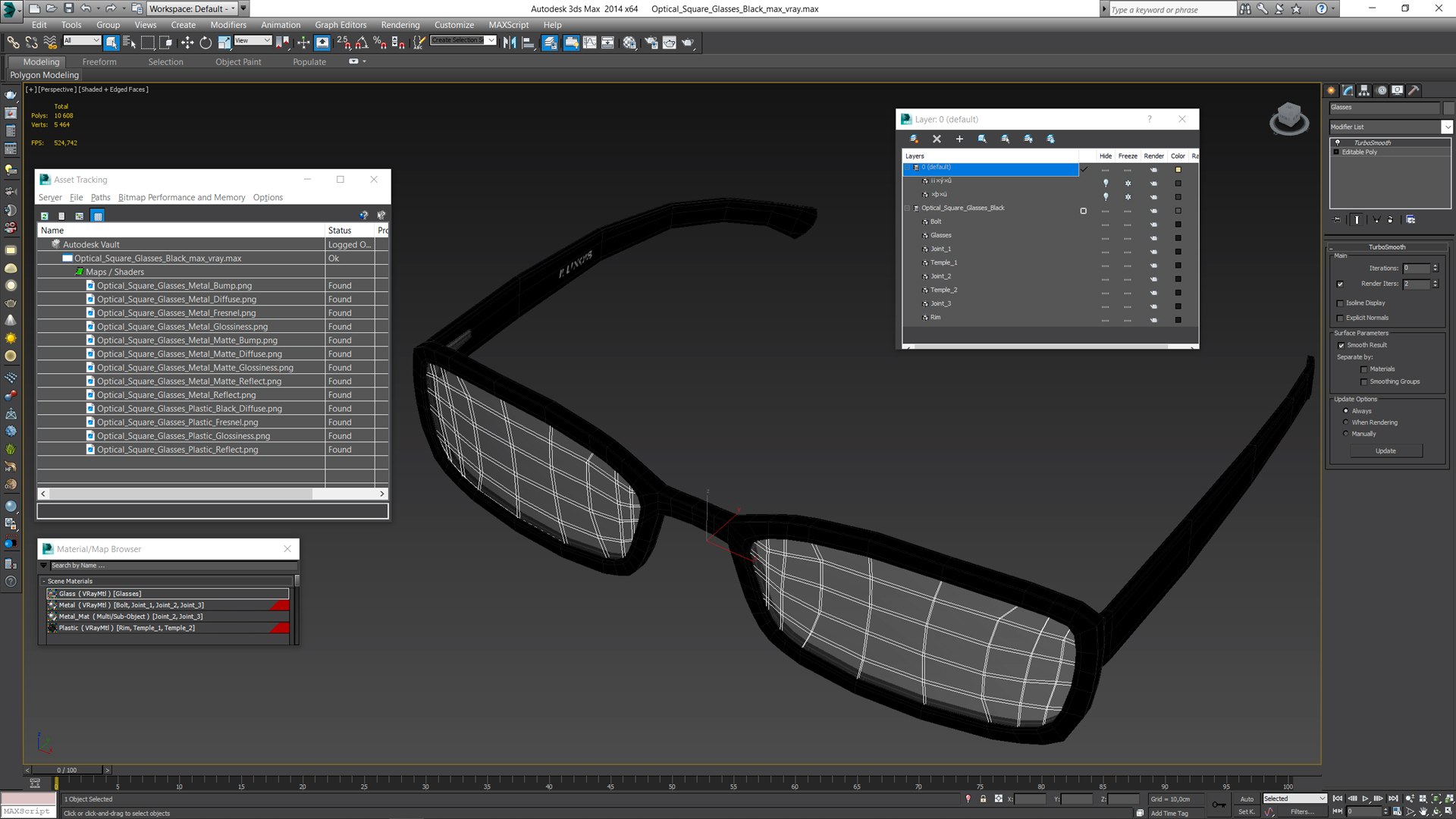1456x819 pixels.
Task: Click the Auto key button
Action: (x=1247, y=799)
